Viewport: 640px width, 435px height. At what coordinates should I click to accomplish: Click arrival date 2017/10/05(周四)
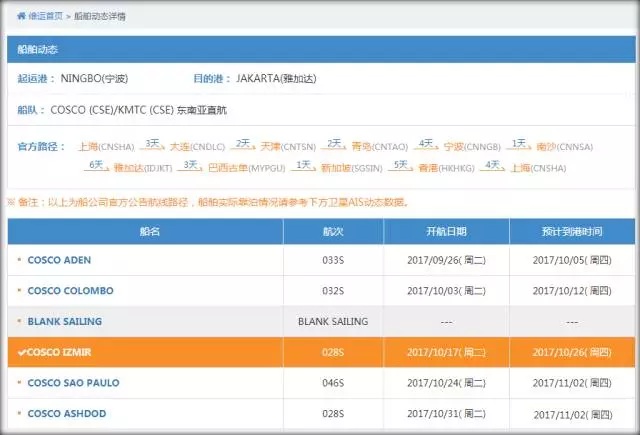pos(572,260)
